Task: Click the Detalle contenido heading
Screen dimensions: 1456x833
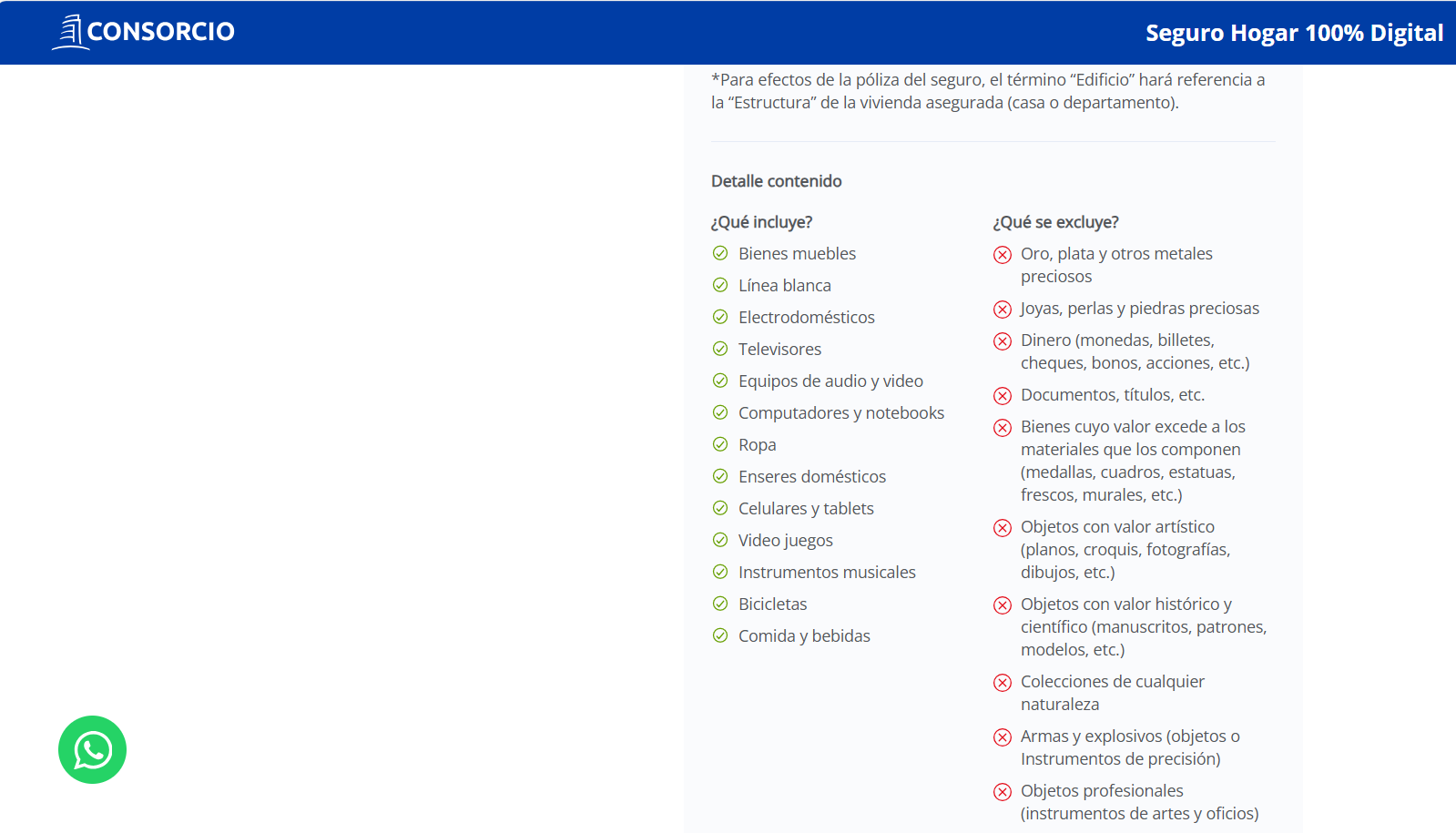Action: click(777, 181)
